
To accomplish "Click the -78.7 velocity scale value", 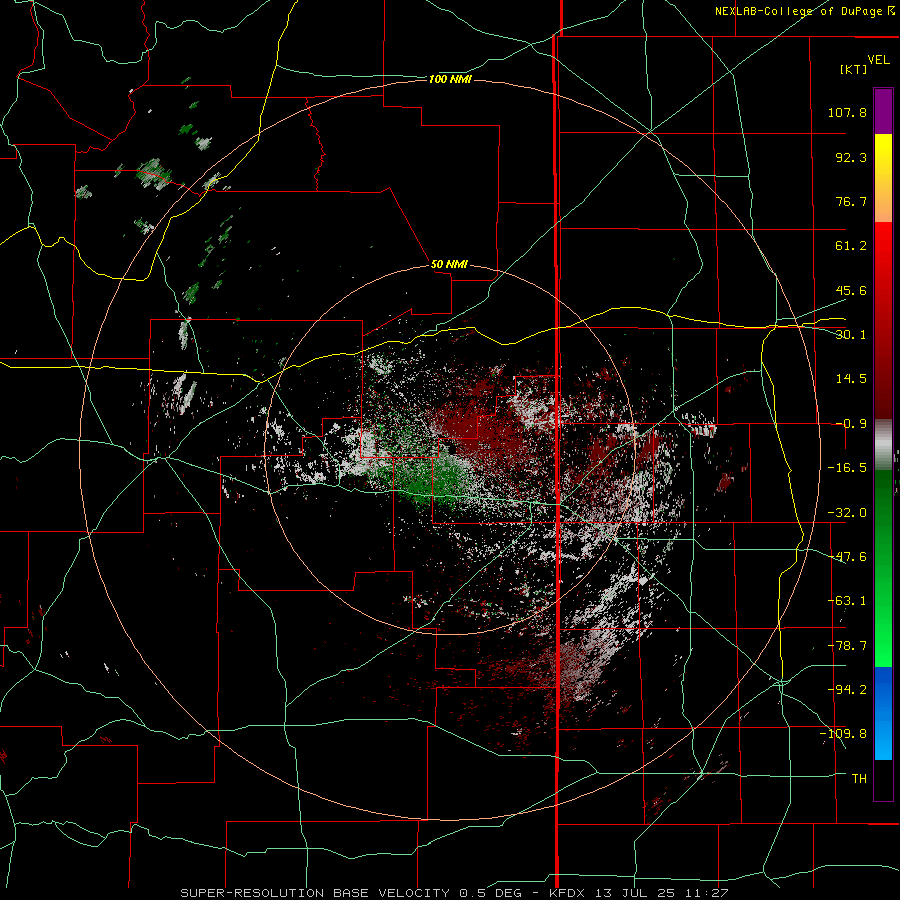I will click(847, 646).
